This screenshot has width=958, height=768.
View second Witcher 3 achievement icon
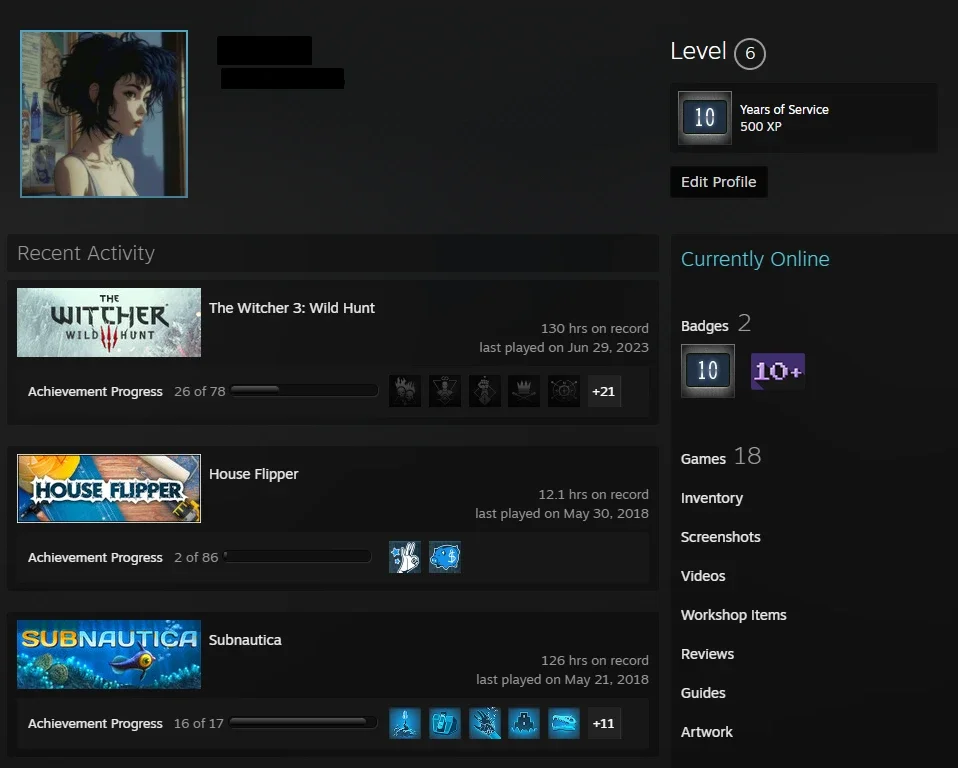pyautogui.click(x=444, y=391)
